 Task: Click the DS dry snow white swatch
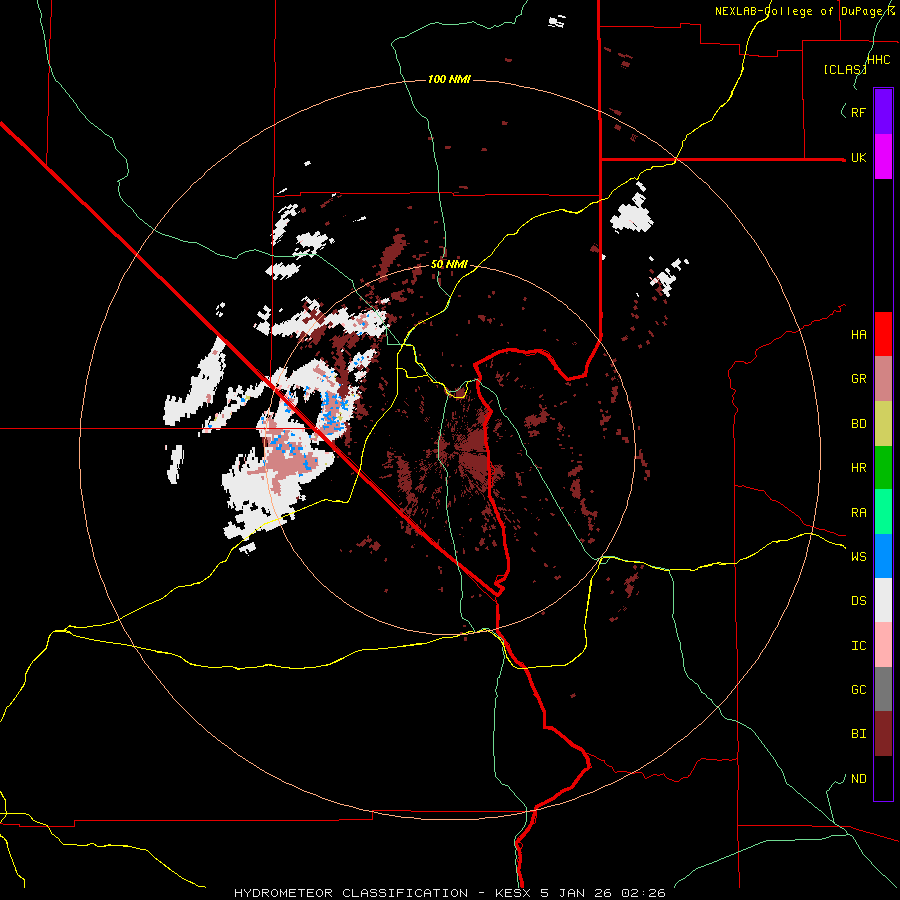tap(883, 600)
